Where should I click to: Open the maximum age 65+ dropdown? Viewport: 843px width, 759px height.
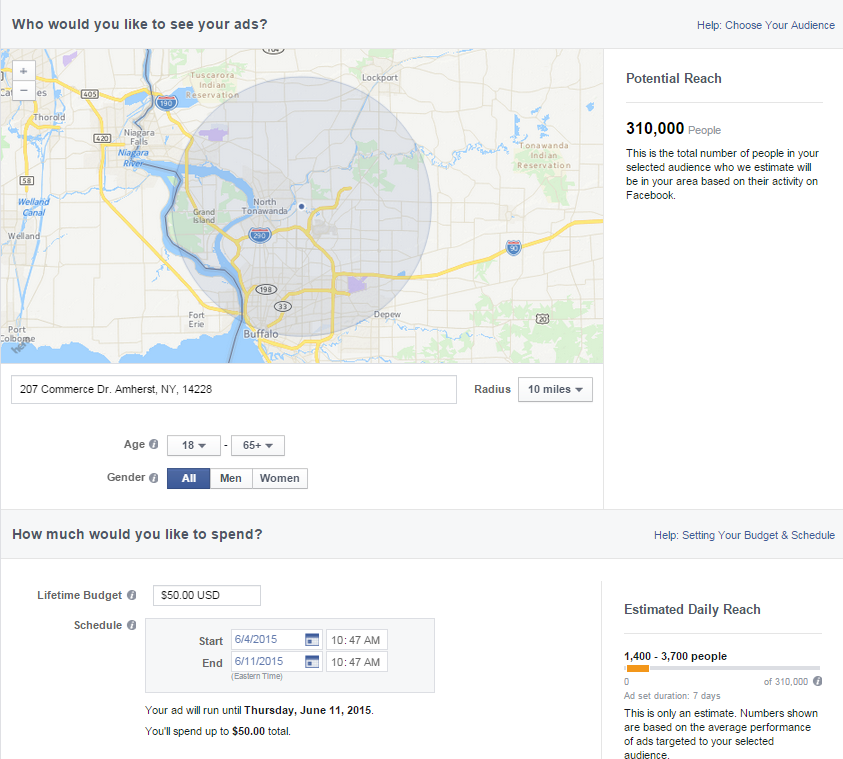point(257,445)
